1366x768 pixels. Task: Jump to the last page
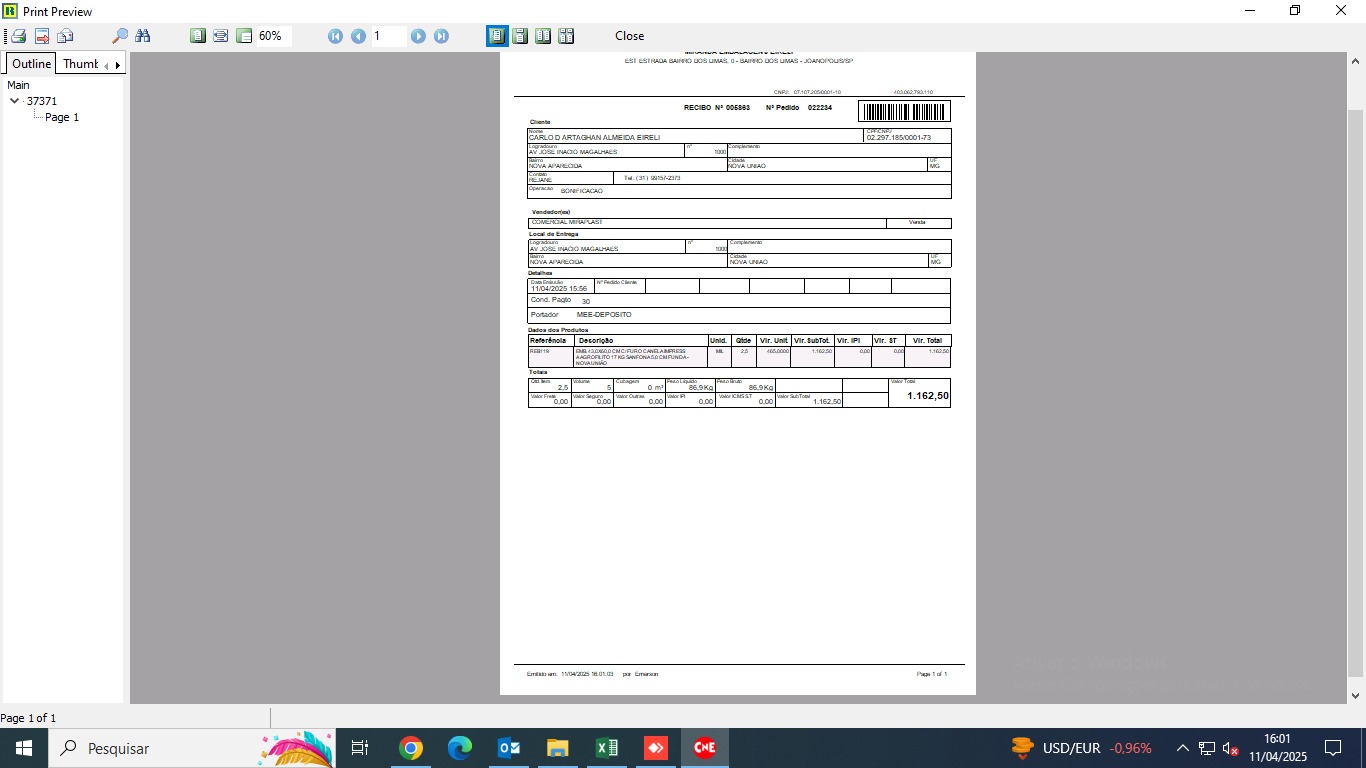(x=441, y=36)
